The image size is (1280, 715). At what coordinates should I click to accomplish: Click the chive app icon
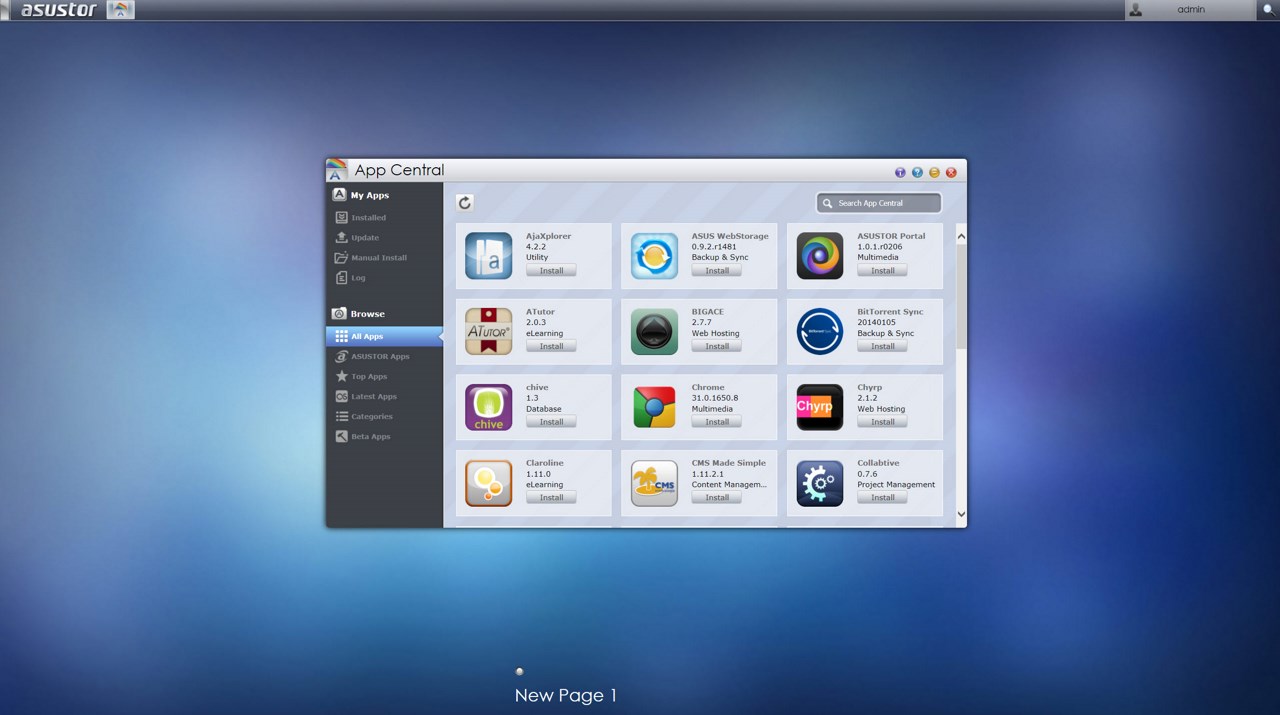click(489, 407)
